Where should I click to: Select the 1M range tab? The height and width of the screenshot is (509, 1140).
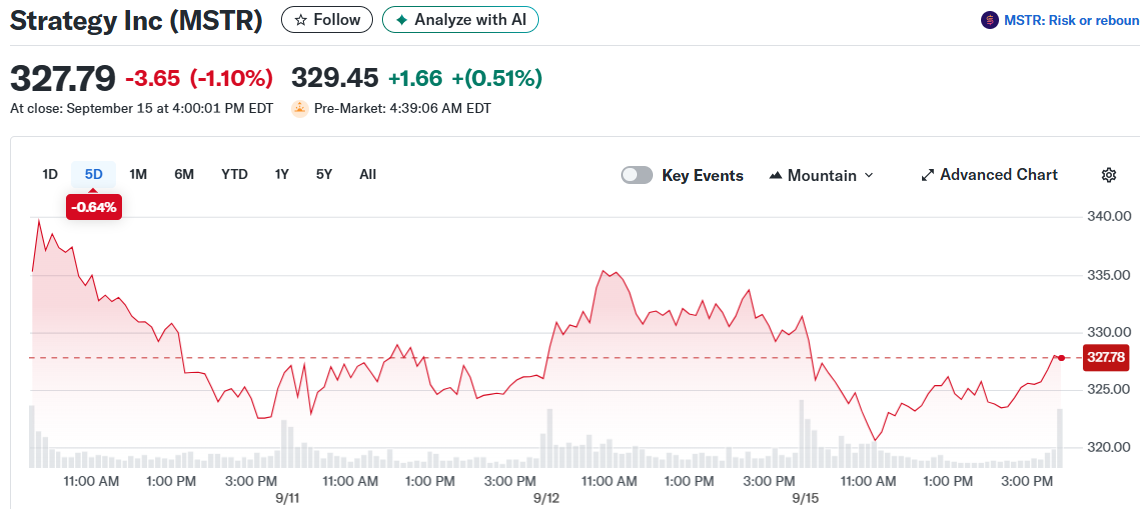[x=138, y=175]
